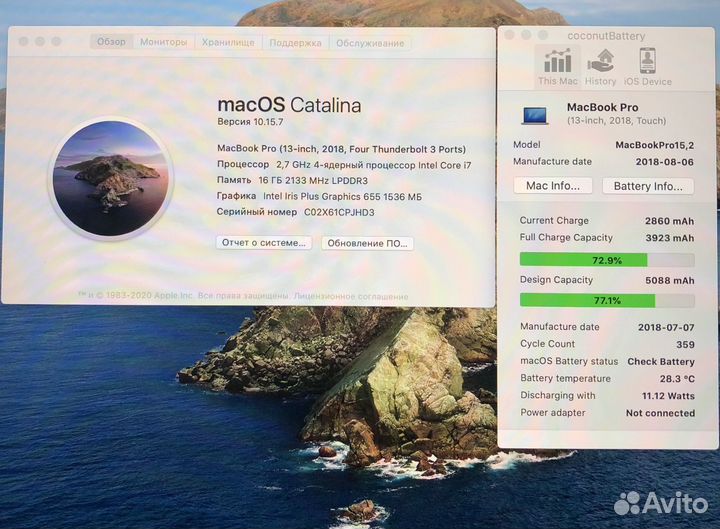Click the macOS Catalina title
This screenshot has height=529, width=720.
click(289, 105)
